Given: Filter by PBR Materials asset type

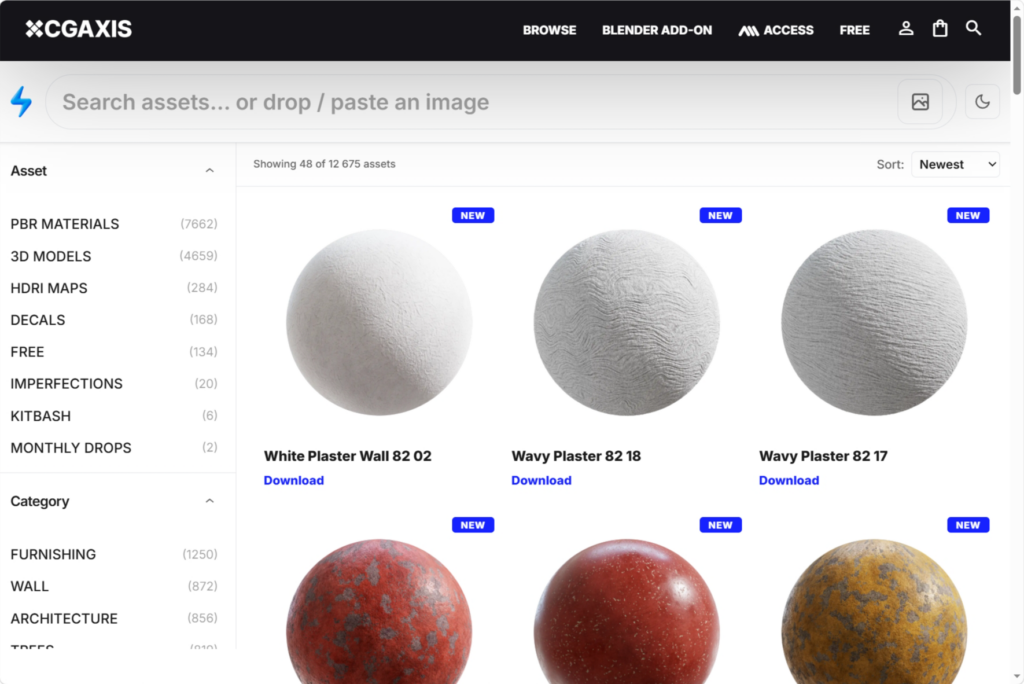Looking at the screenshot, I should pos(65,224).
